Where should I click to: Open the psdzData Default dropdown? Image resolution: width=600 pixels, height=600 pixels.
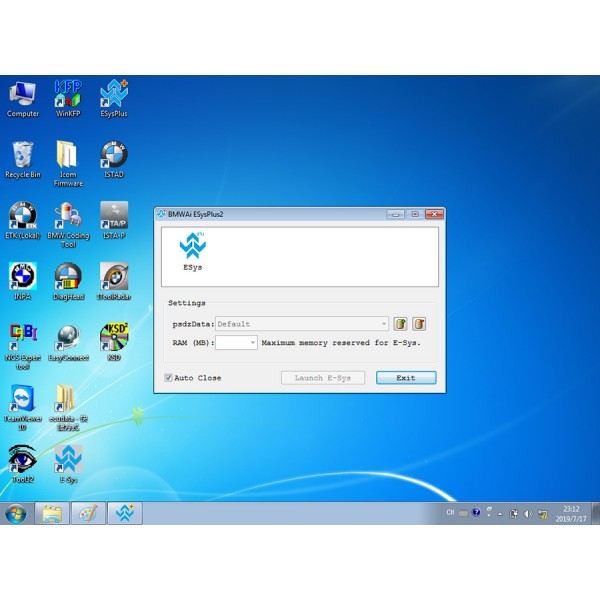click(x=302, y=324)
